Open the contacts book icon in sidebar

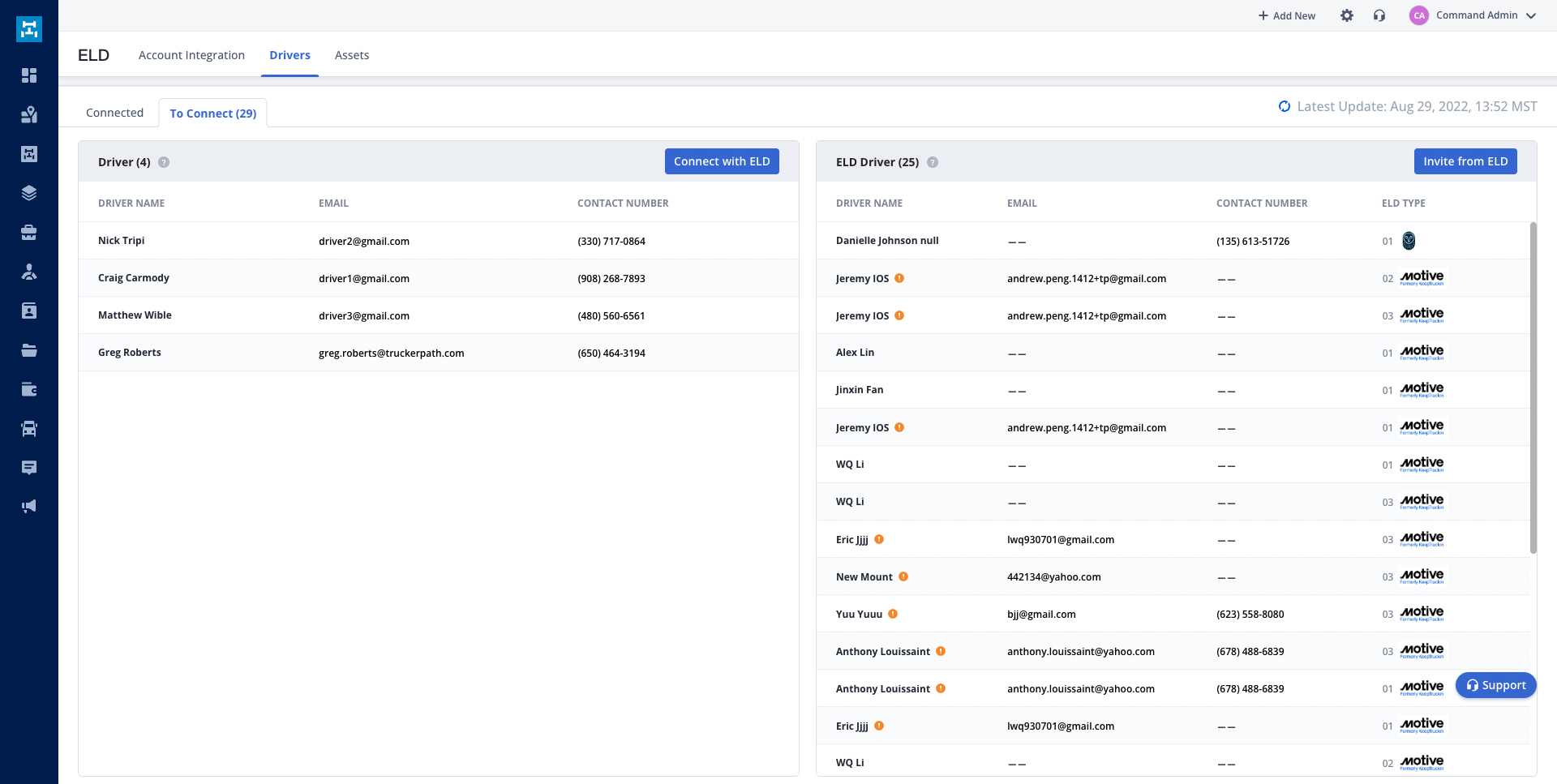29,311
